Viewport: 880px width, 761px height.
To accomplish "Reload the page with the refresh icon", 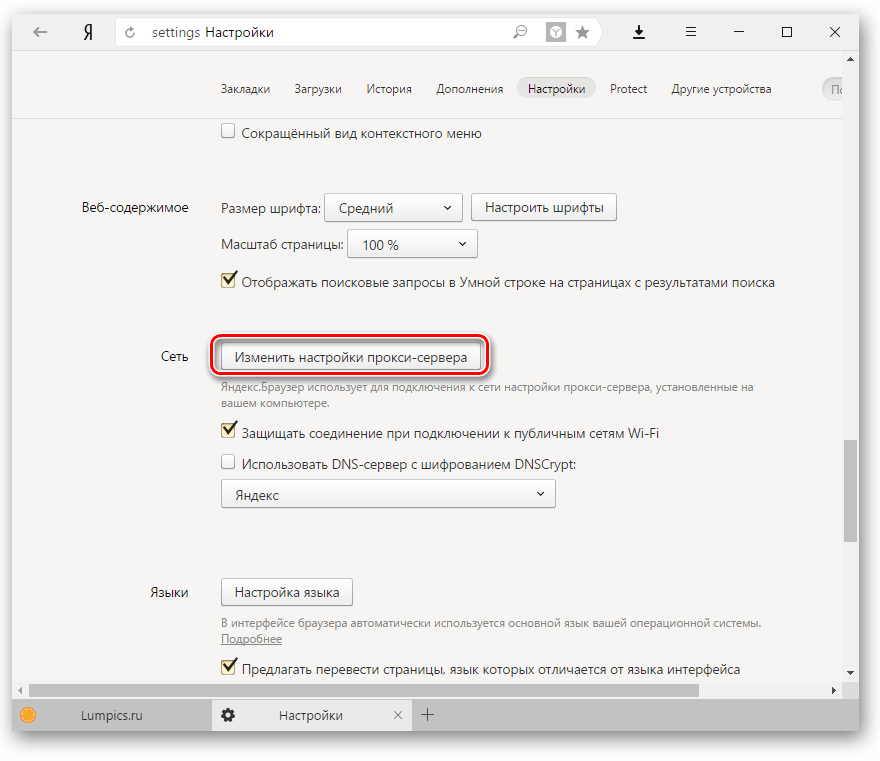I will [130, 33].
